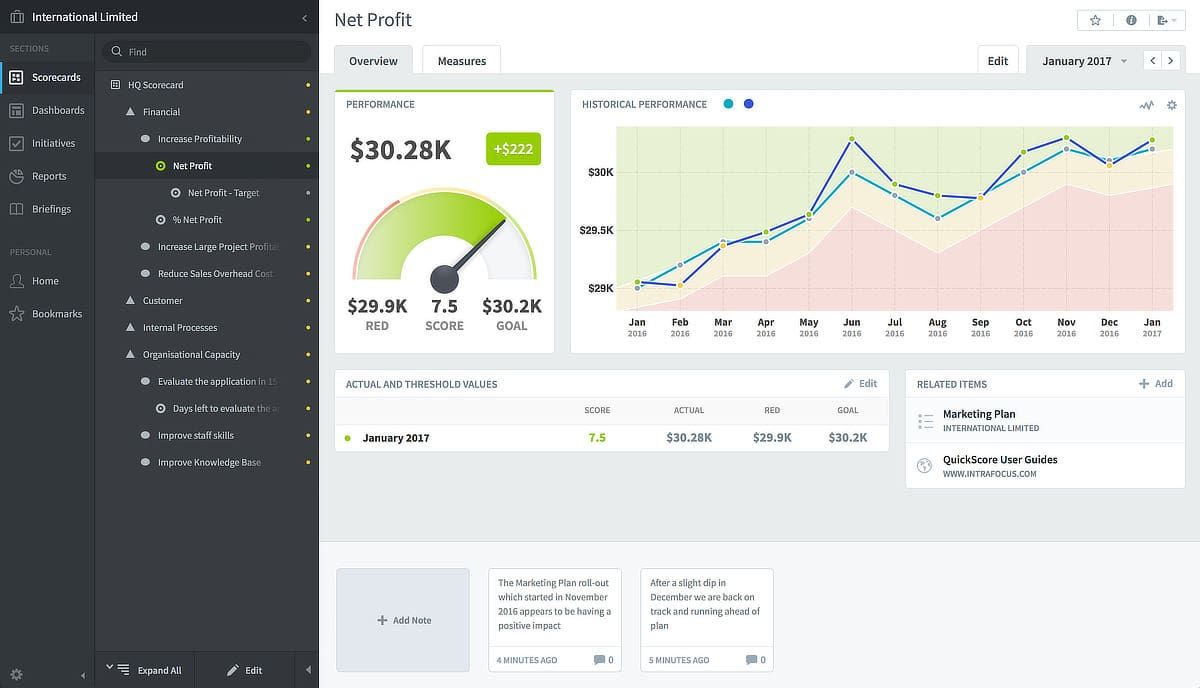The image size is (1200, 688).
Task: Select the Overview tab
Action: [373, 61]
